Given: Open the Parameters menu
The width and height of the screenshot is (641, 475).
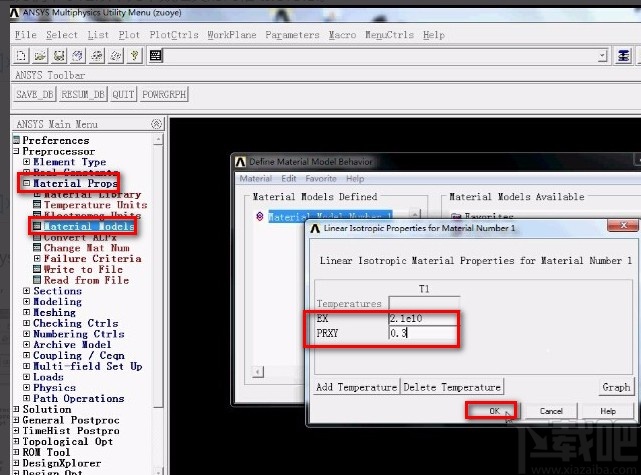Looking at the screenshot, I should coord(292,35).
